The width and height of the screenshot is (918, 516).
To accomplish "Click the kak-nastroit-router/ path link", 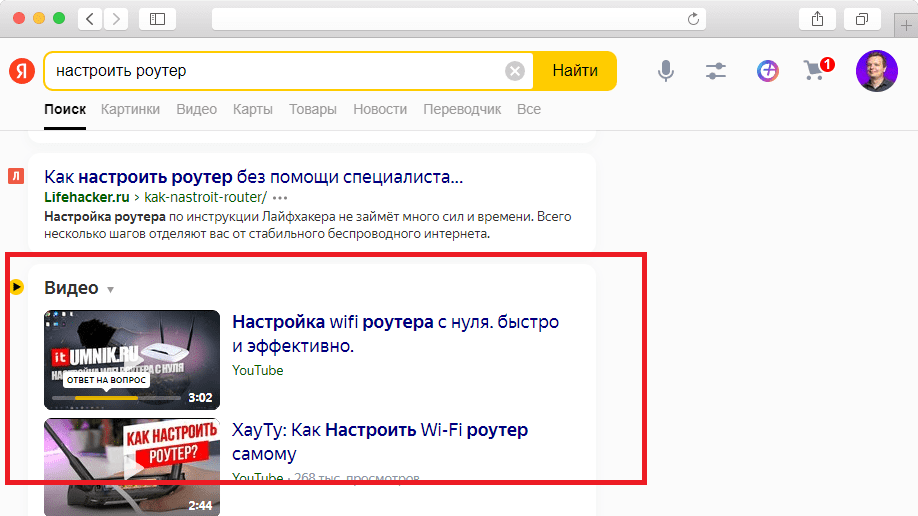I will [x=205, y=197].
